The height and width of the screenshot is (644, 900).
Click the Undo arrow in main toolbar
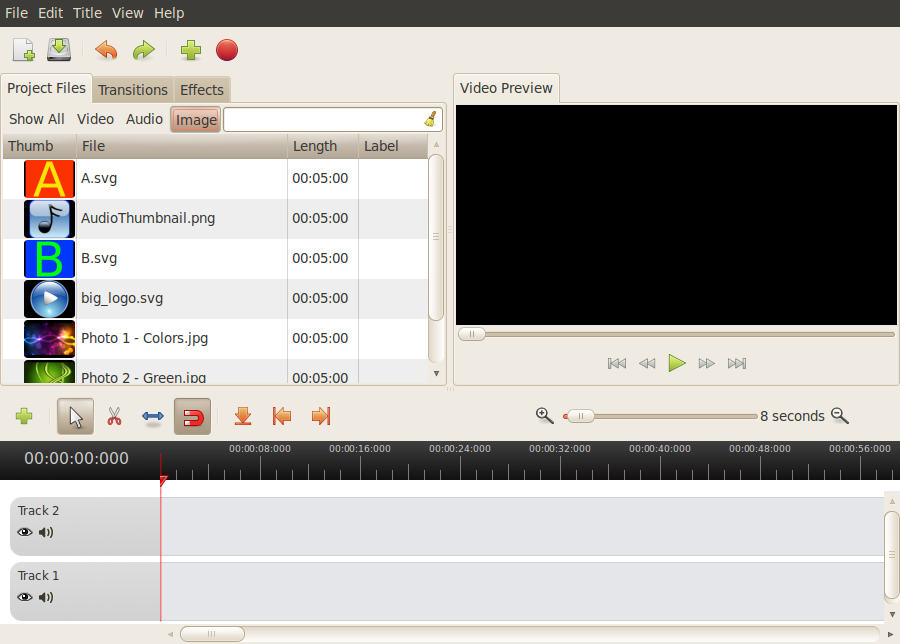(x=106, y=50)
